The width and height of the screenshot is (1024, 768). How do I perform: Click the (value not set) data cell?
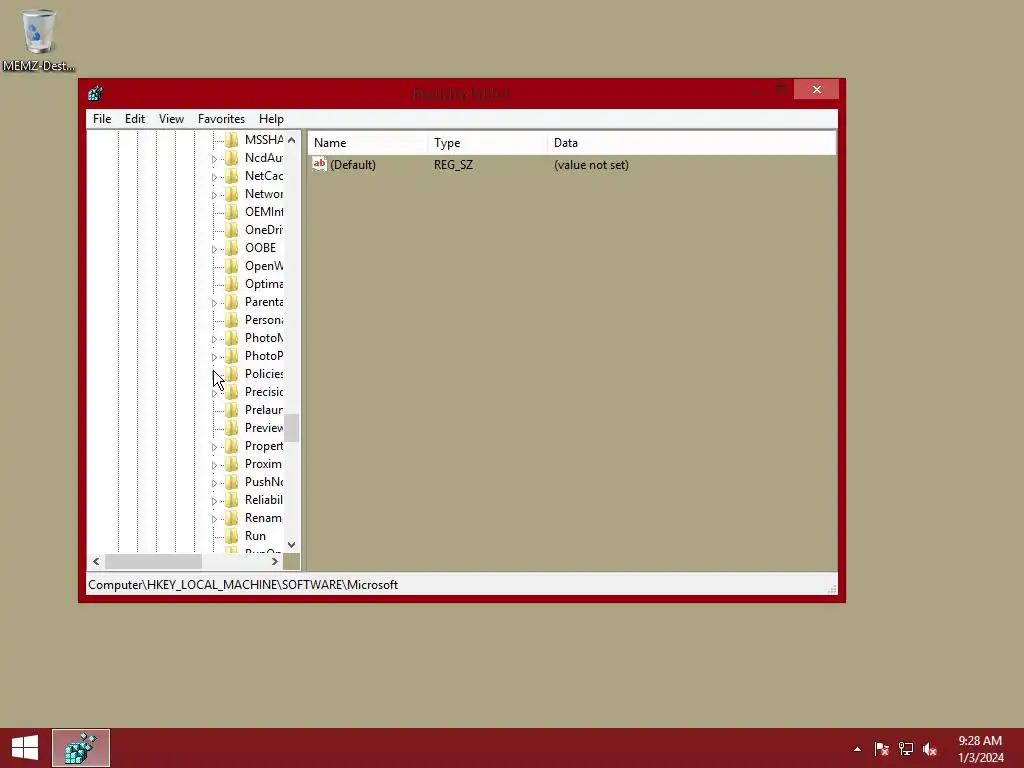[x=591, y=165]
